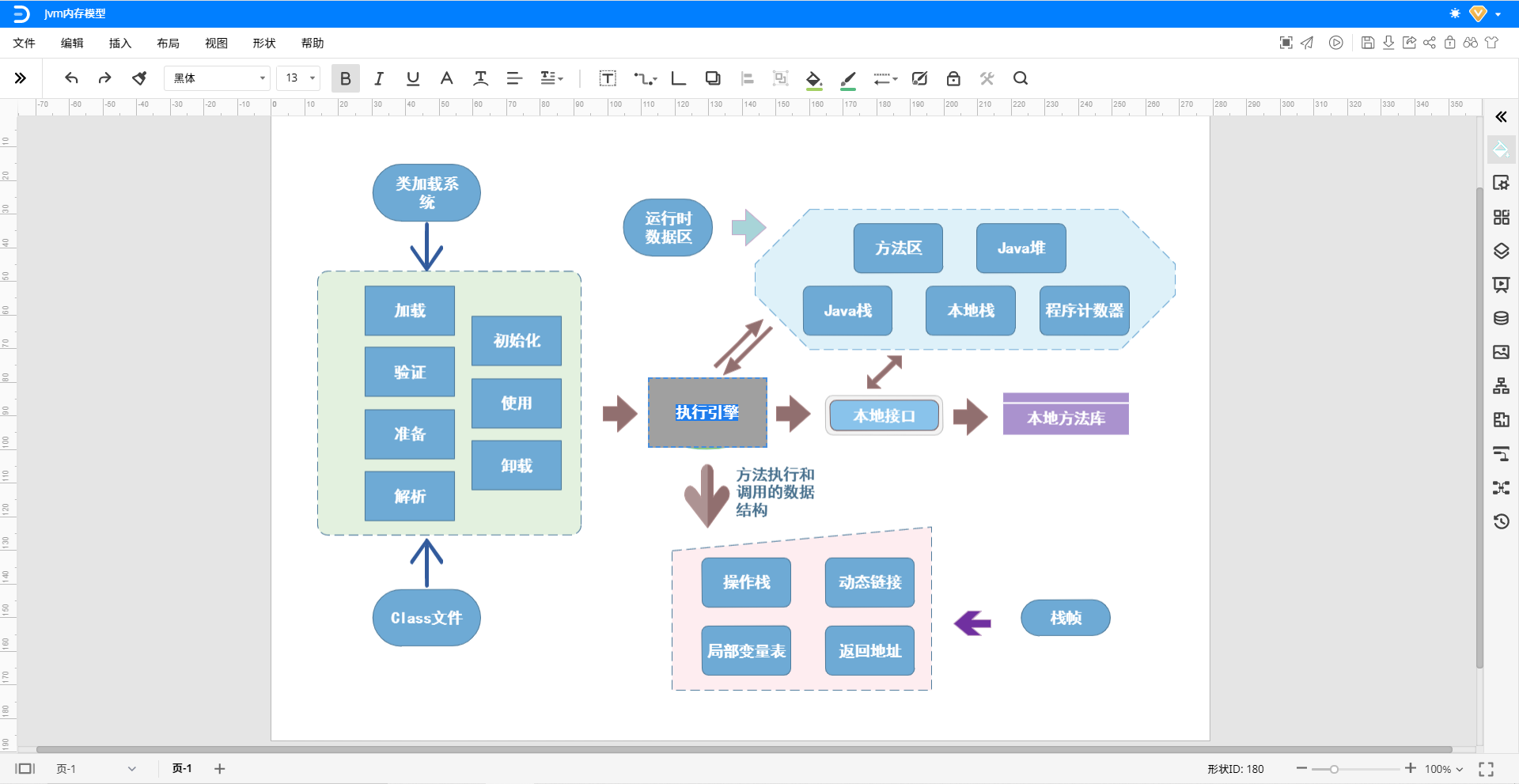This screenshot has height=784, width=1519.
Task: Open the 形状 menu
Action: click(x=264, y=44)
